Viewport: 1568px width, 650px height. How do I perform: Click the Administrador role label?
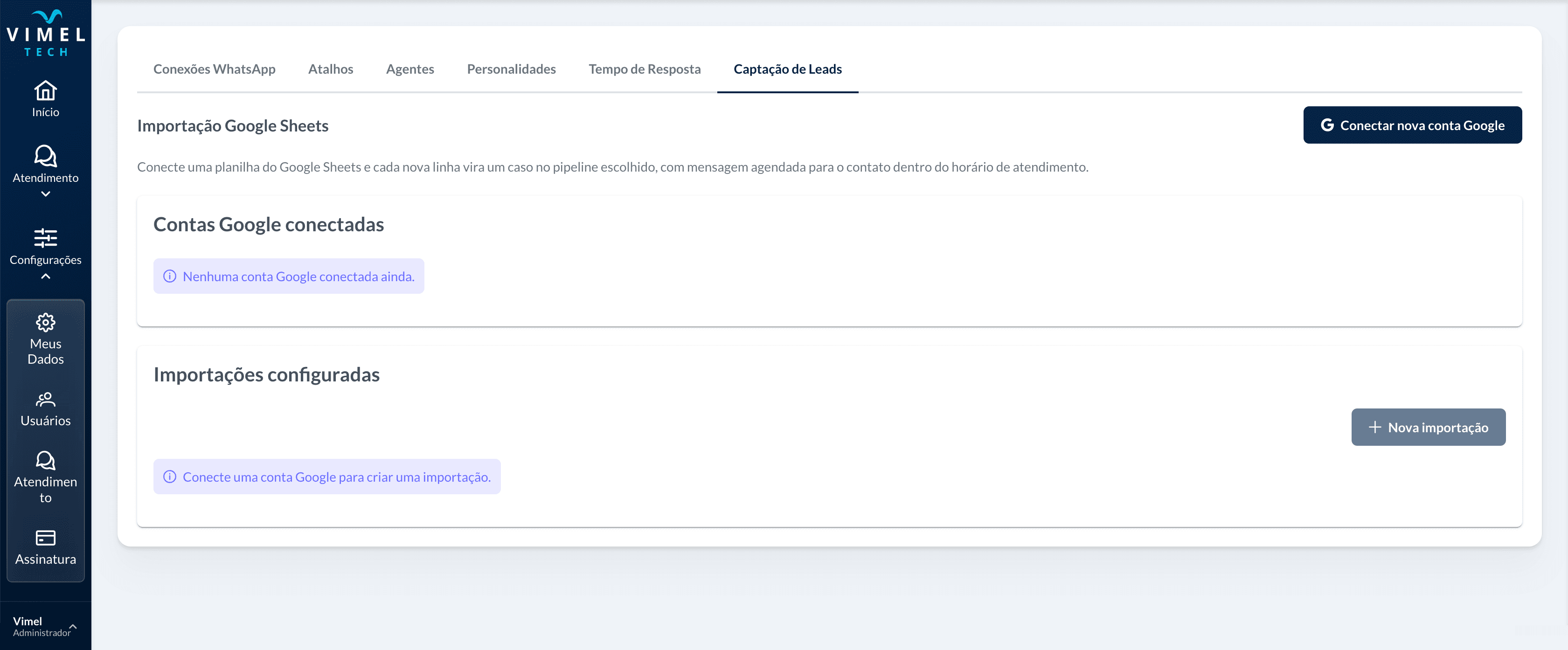click(42, 633)
